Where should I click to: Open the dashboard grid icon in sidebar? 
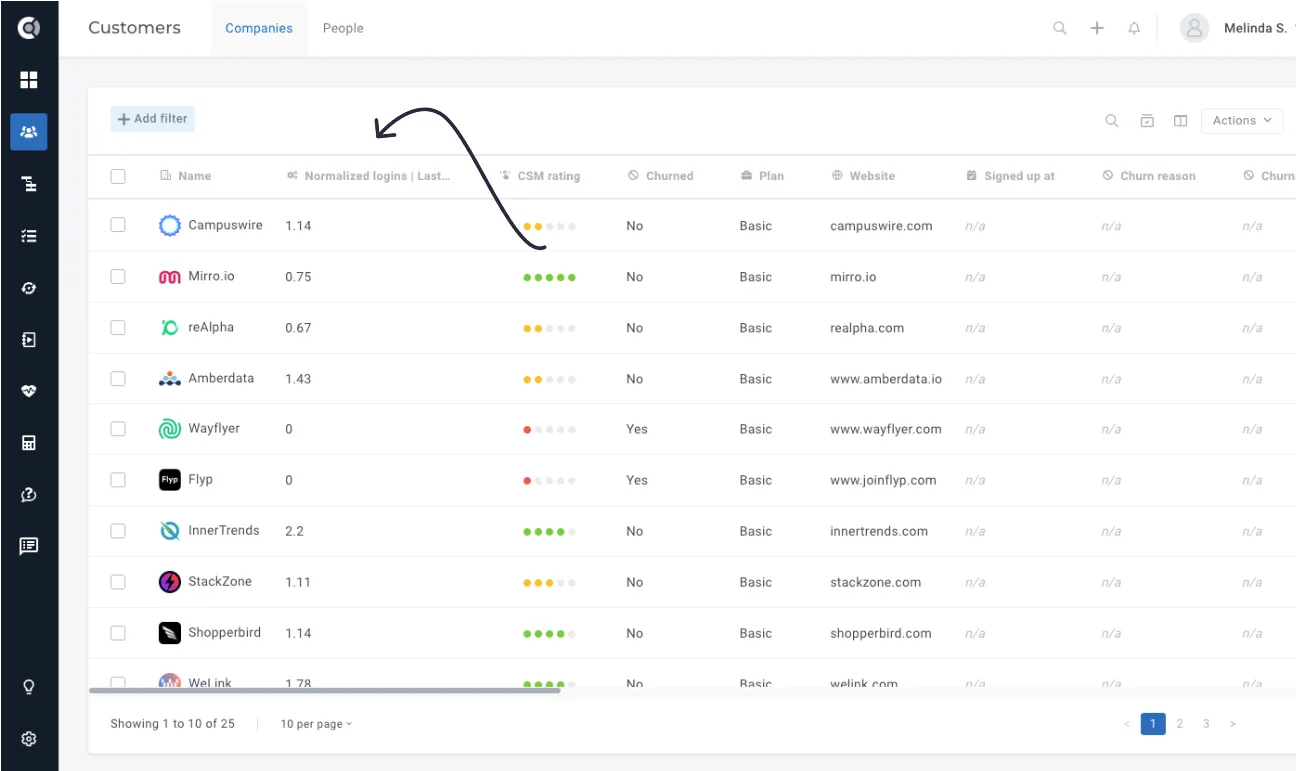pyautogui.click(x=29, y=80)
